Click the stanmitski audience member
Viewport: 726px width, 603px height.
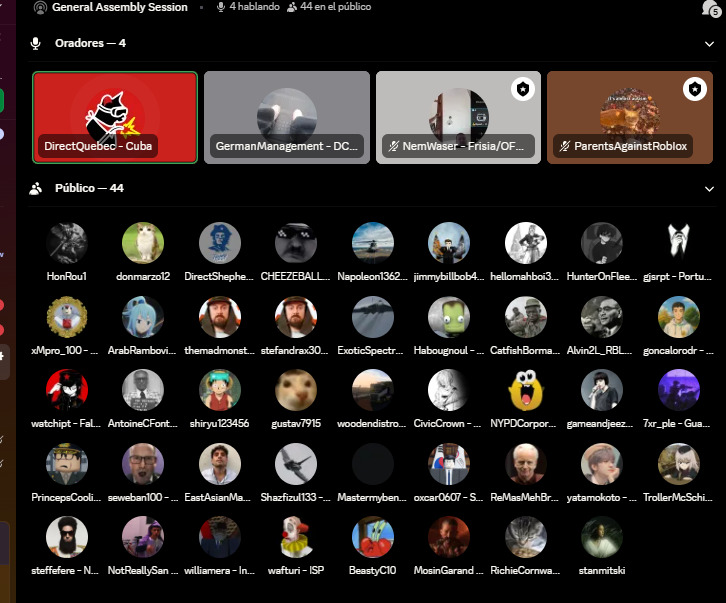(x=601, y=546)
